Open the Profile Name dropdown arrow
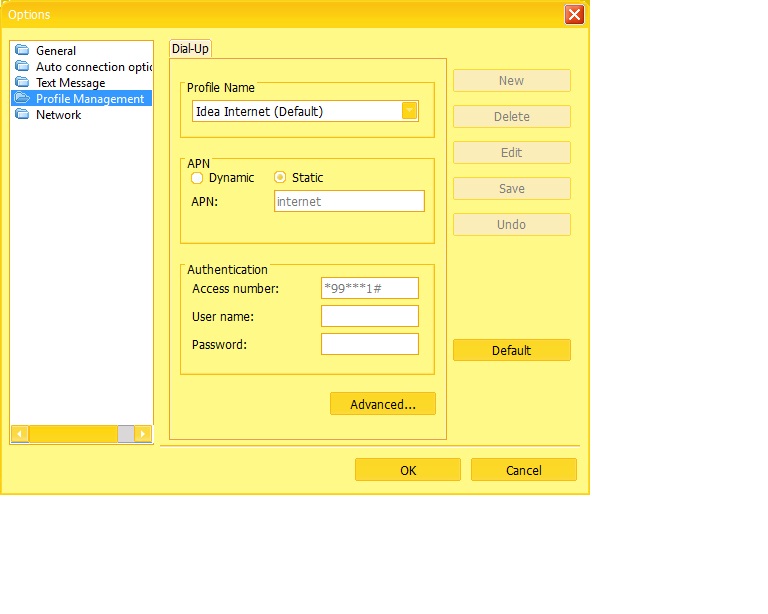Viewport: 768px width, 614px height. [x=409, y=111]
